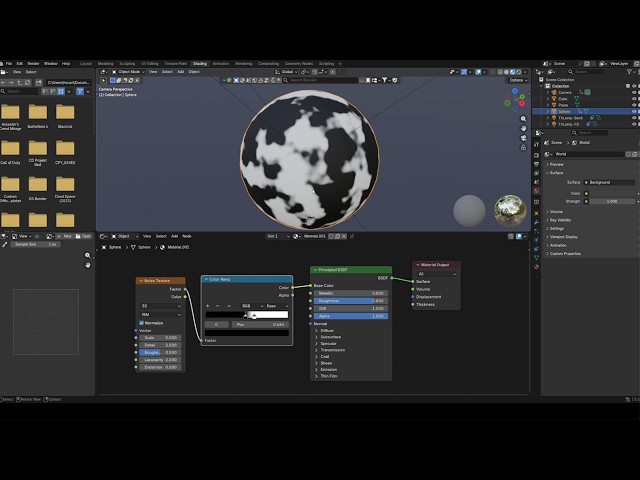The image size is (640, 480).
Task: Toggle visibility eye for Sphere in outliner
Action: tap(634, 111)
